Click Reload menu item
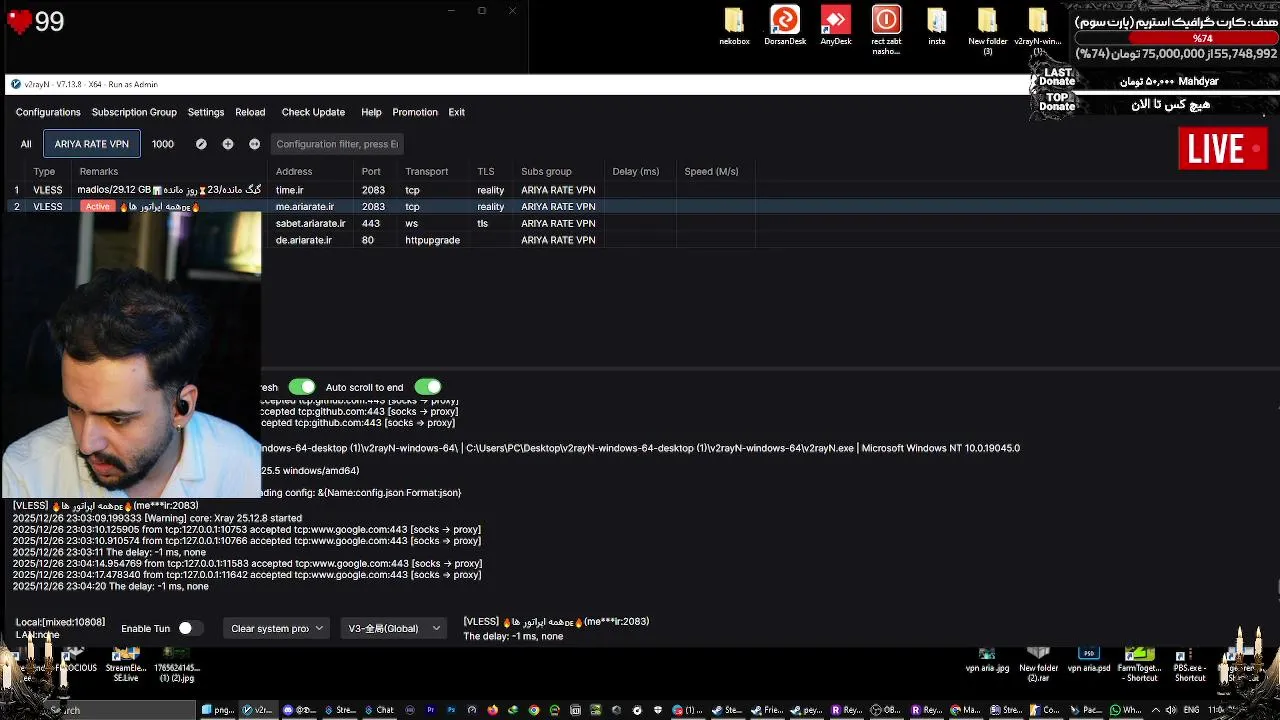The image size is (1280, 720). point(250,112)
